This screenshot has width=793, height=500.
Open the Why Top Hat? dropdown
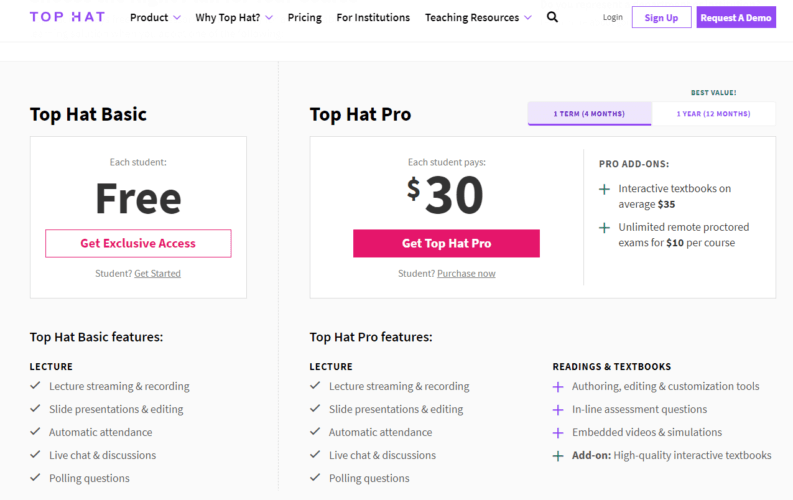coord(234,17)
